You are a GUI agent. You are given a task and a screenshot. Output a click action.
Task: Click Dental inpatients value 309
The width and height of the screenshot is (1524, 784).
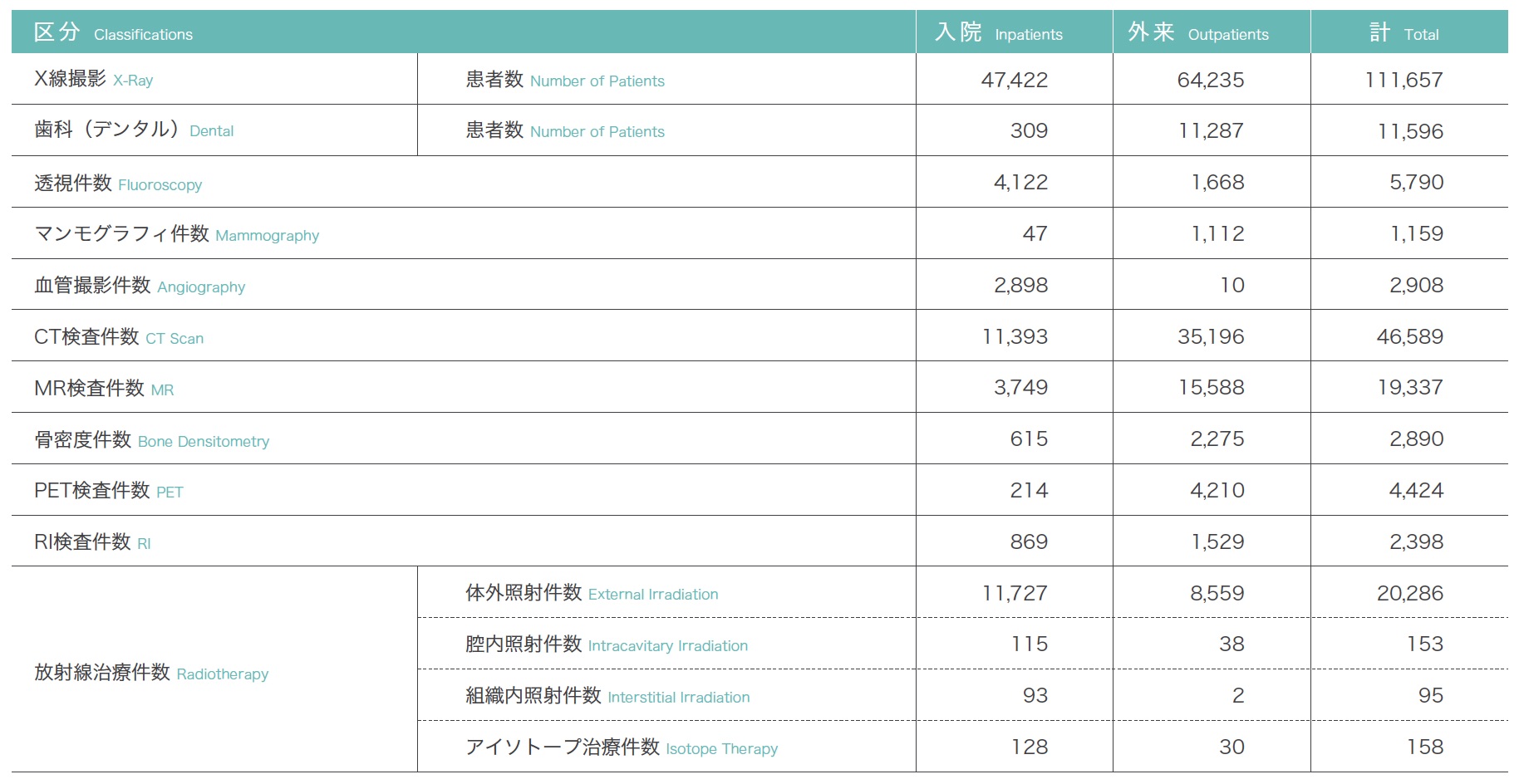click(1029, 131)
